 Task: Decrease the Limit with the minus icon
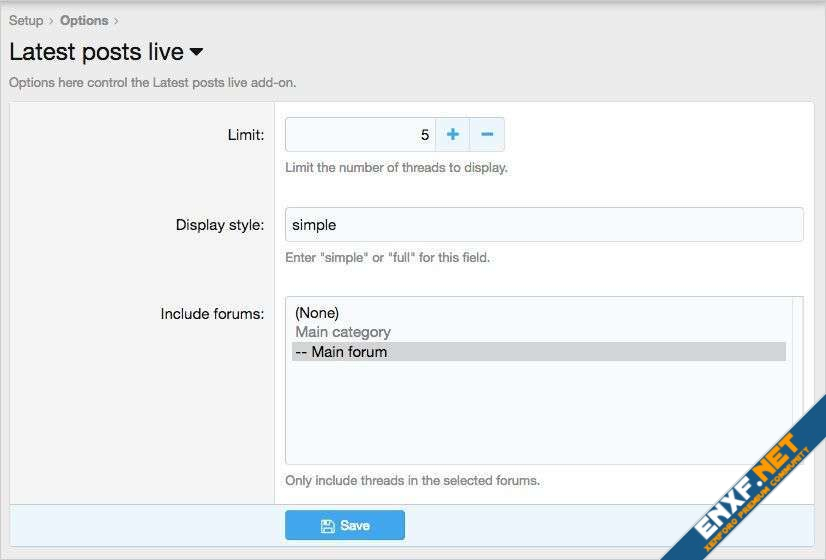(x=487, y=135)
